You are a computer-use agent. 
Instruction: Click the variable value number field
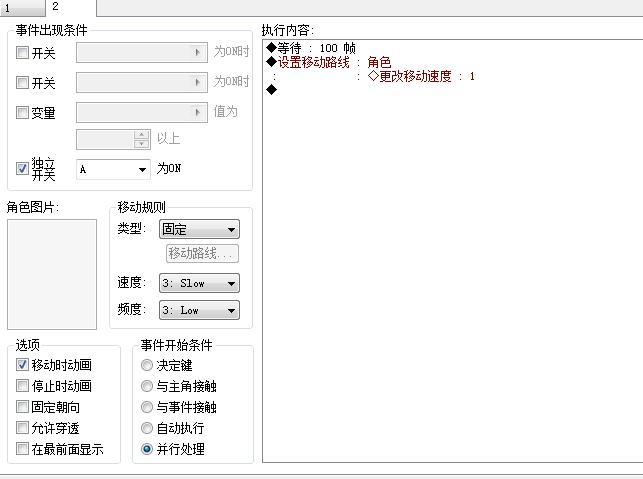[x=105, y=139]
